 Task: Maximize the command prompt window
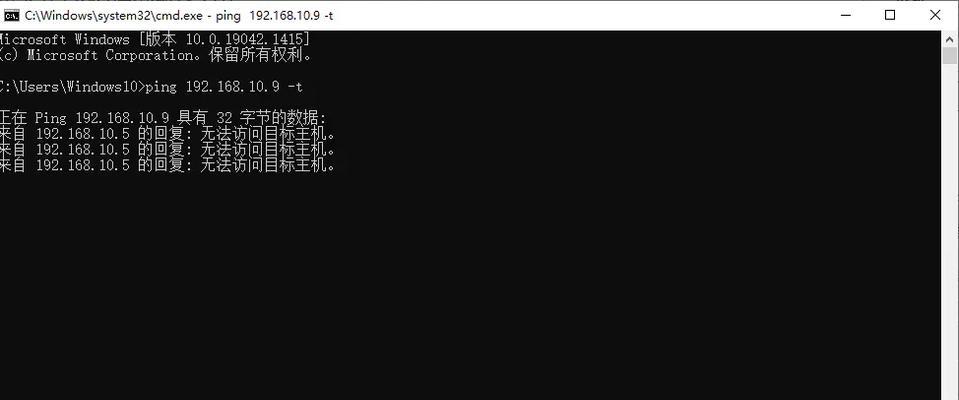click(890, 15)
